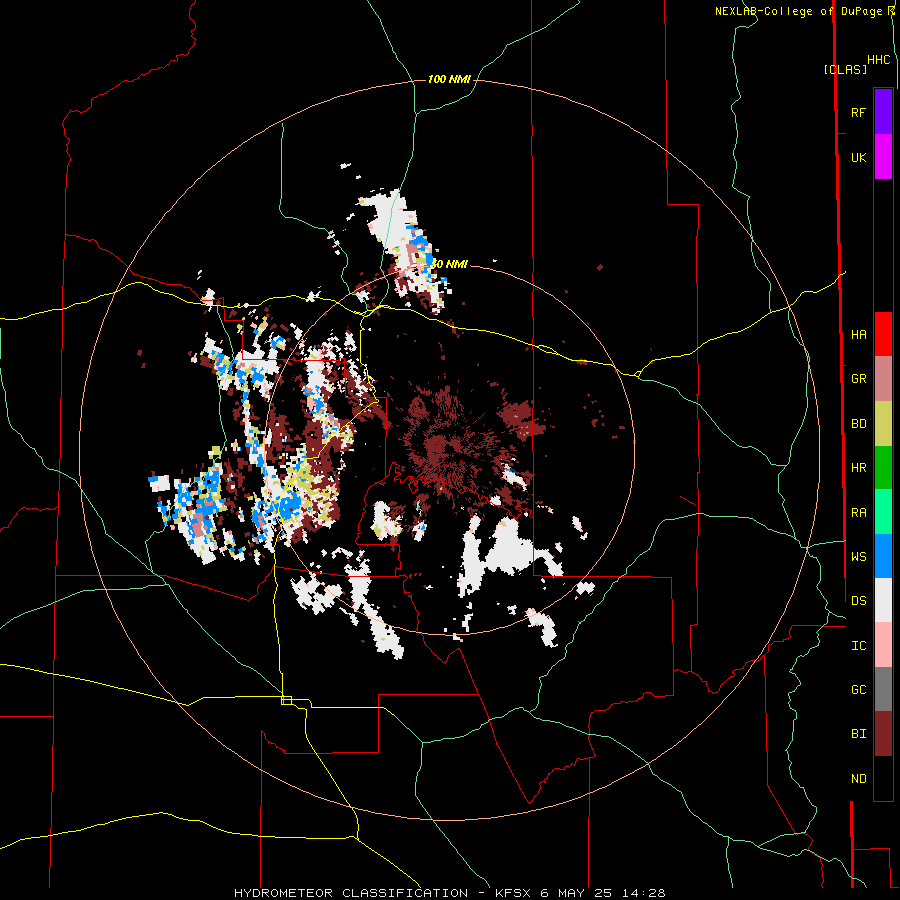Click the HHC product code label
The image size is (900, 900).
879,60
